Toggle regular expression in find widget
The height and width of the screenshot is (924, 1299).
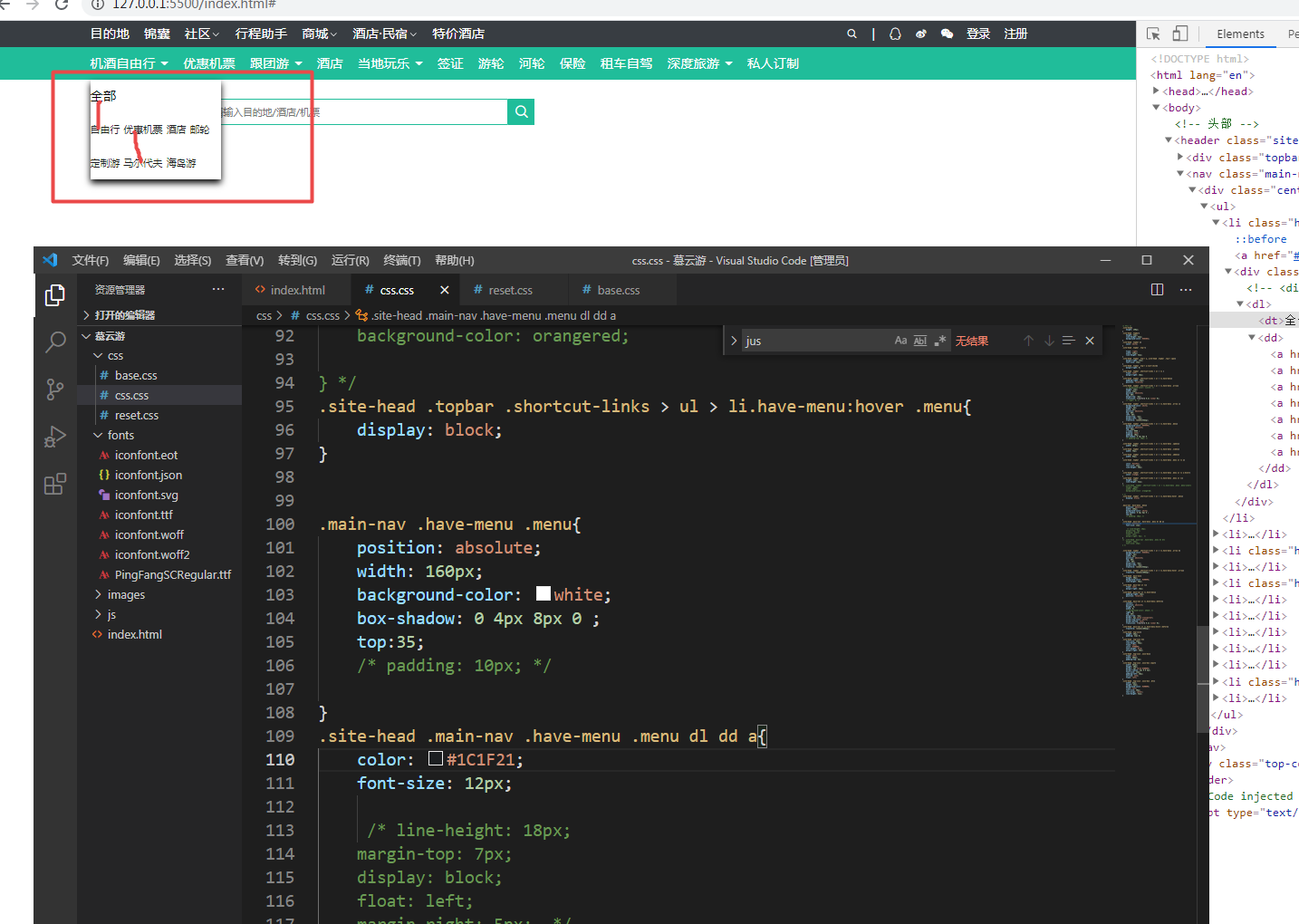pyautogui.click(x=940, y=341)
